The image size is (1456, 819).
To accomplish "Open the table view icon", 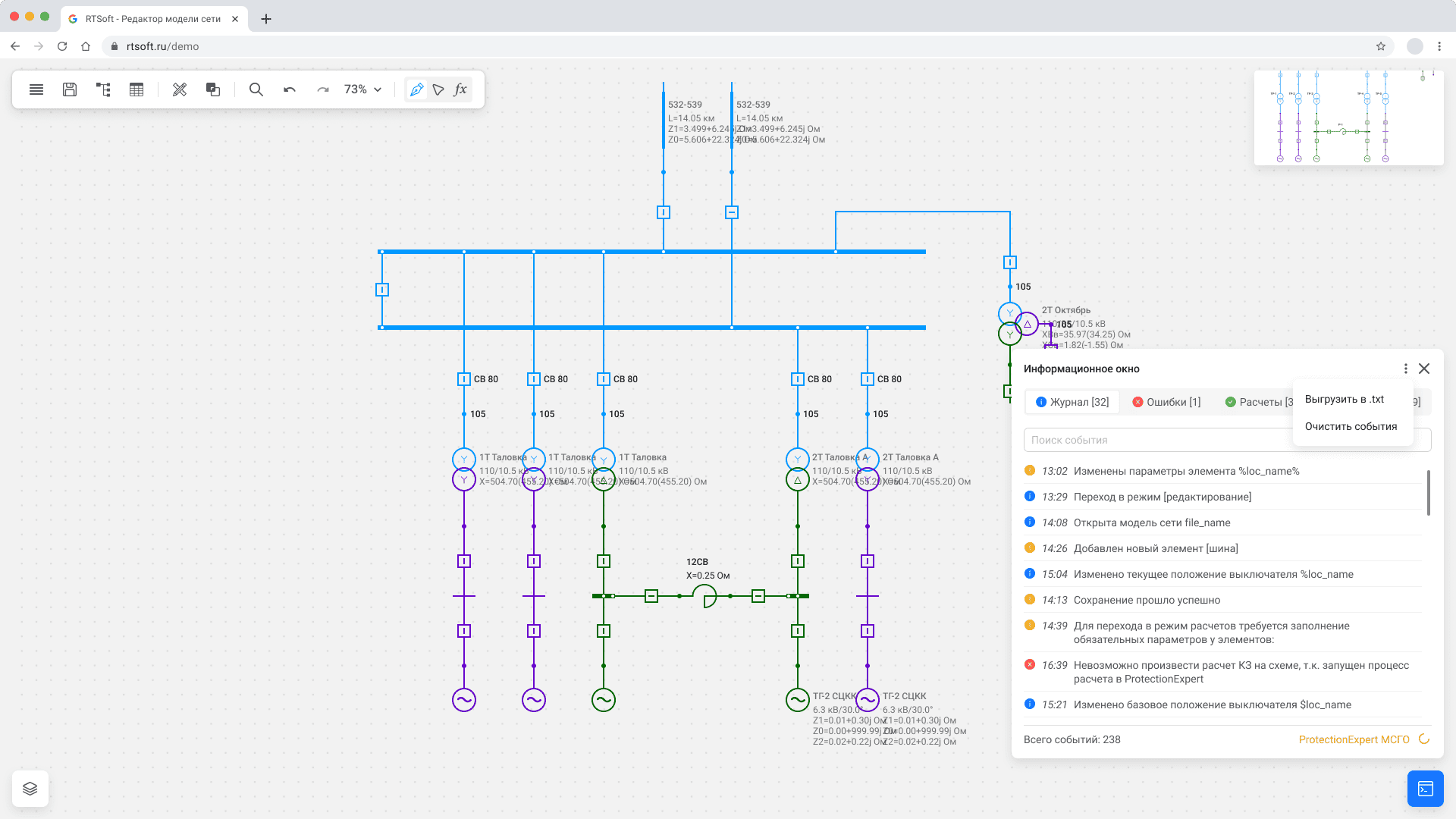I will click(136, 89).
